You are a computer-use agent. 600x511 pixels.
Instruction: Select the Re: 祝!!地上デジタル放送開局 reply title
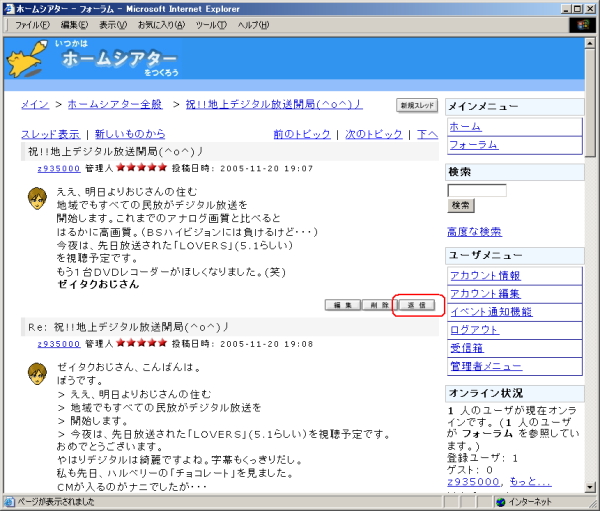[128, 327]
